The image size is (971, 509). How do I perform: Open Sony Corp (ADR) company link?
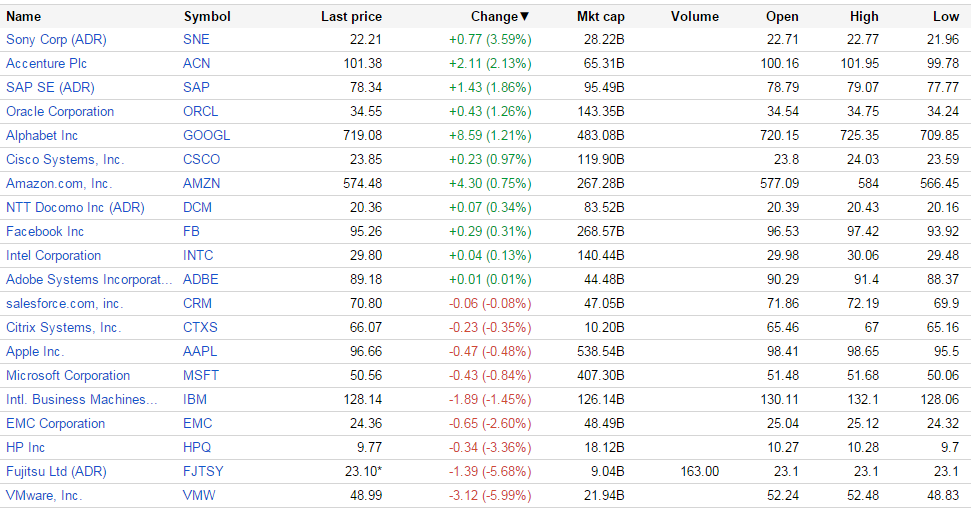[56, 39]
